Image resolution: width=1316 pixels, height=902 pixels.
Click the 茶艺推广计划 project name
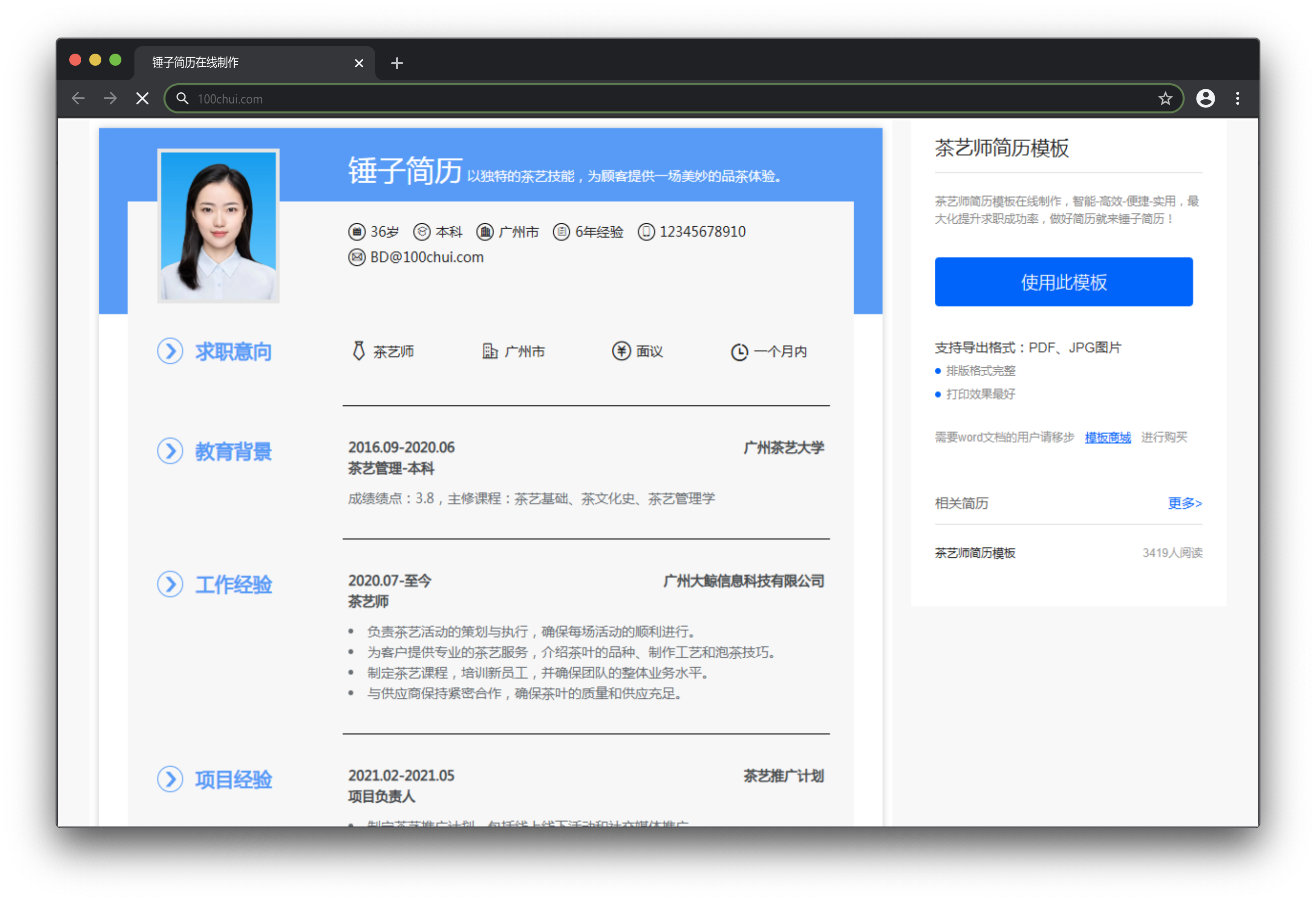point(784,776)
